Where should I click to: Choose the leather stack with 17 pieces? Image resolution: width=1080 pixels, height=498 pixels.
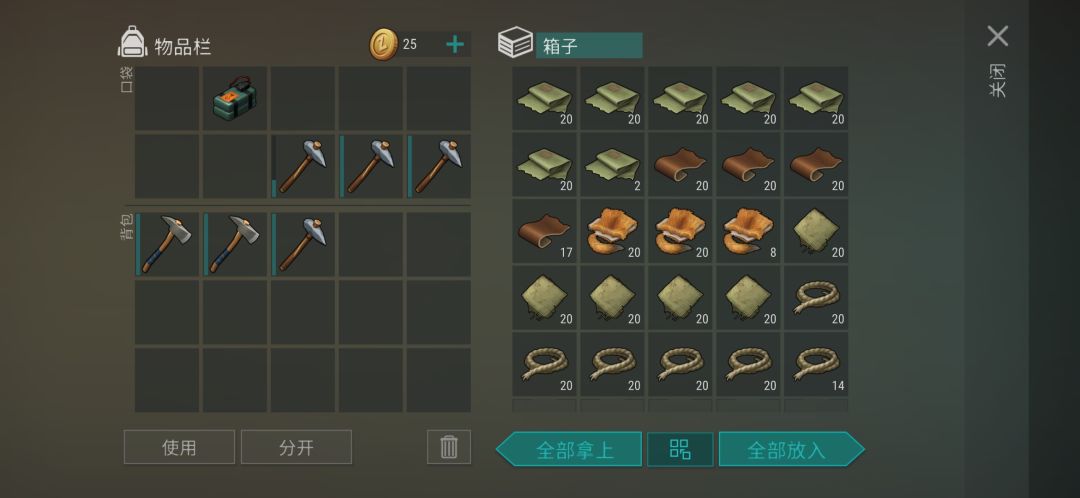tap(545, 231)
